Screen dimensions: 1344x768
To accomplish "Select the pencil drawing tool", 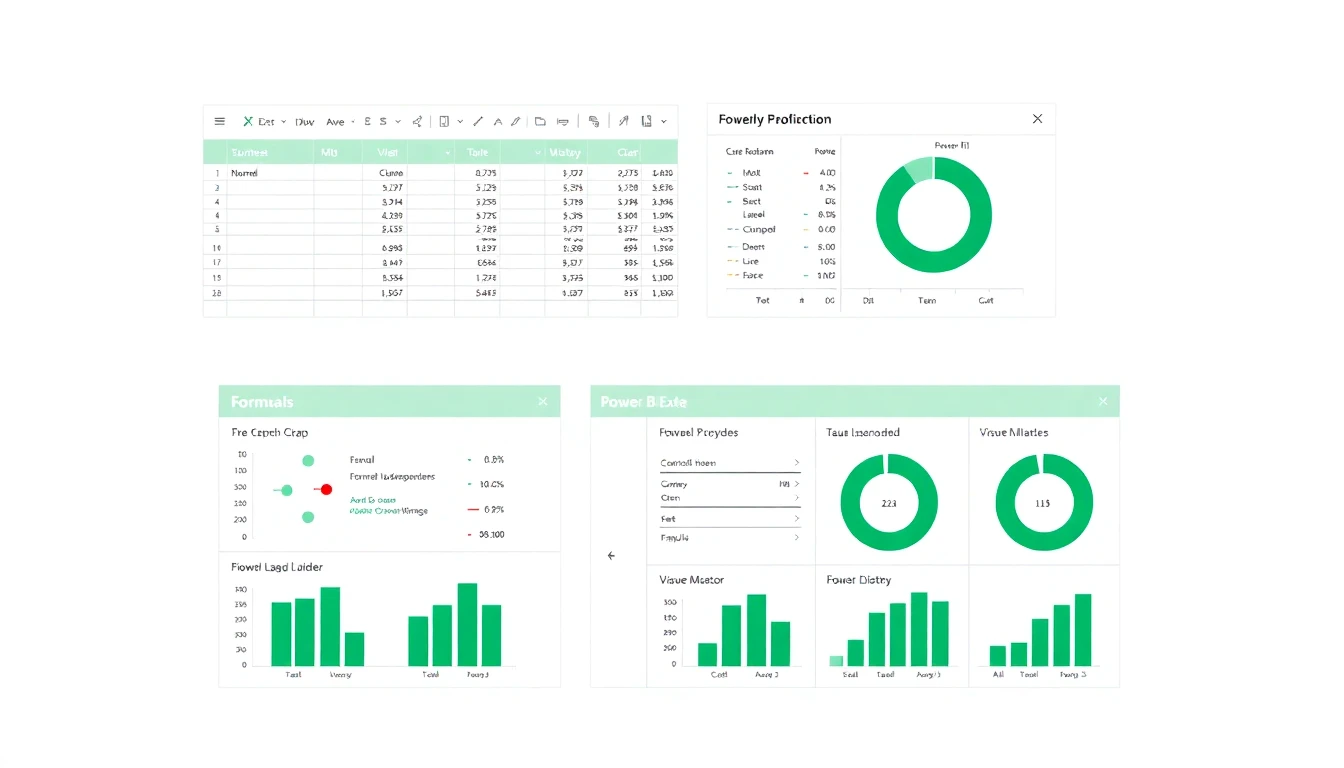I will point(516,121).
